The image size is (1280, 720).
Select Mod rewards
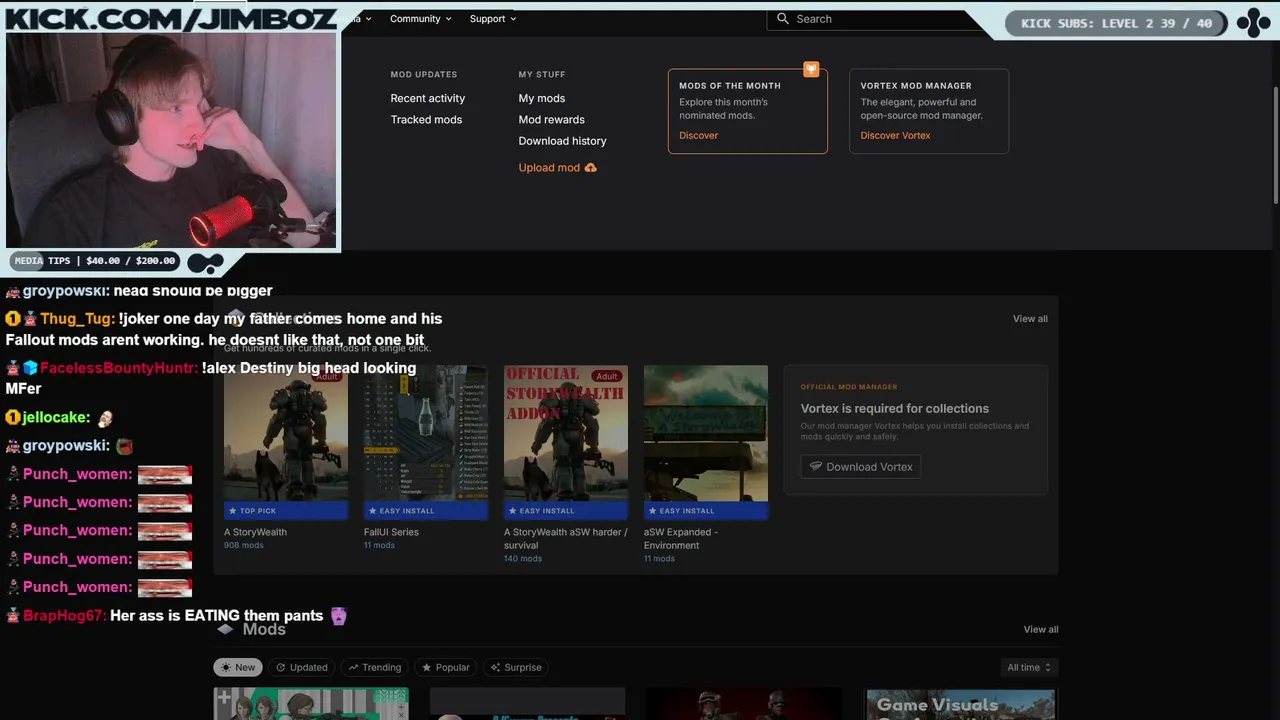pos(552,120)
